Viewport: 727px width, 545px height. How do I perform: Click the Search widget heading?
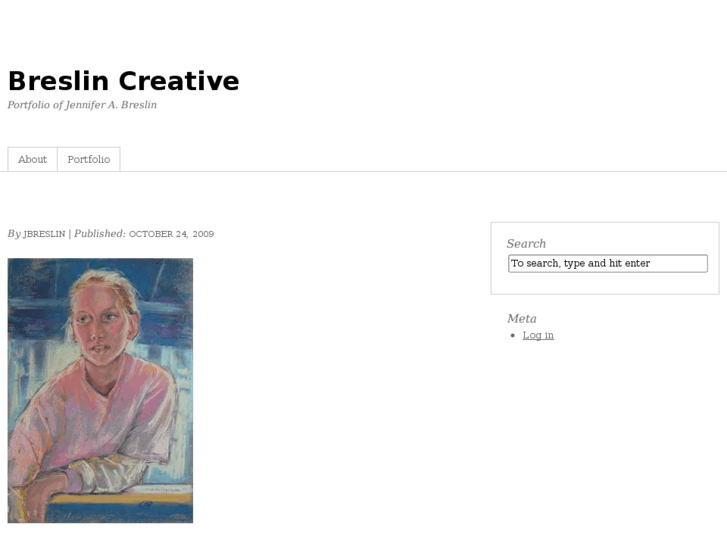[x=526, y=244]
